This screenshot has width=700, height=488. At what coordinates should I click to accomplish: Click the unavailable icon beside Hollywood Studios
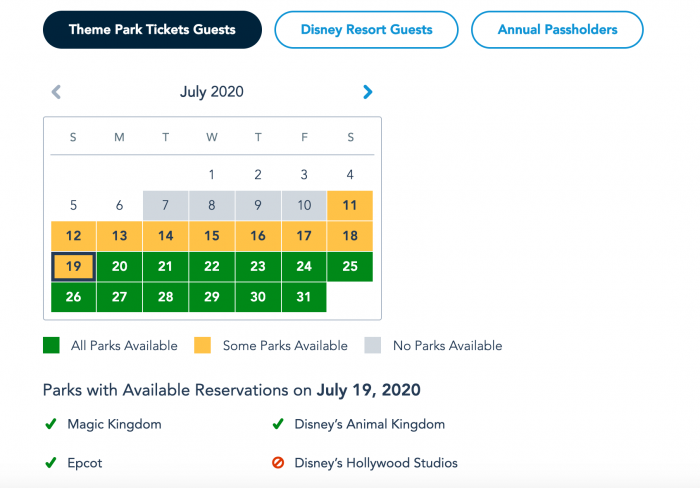(278, 463)
